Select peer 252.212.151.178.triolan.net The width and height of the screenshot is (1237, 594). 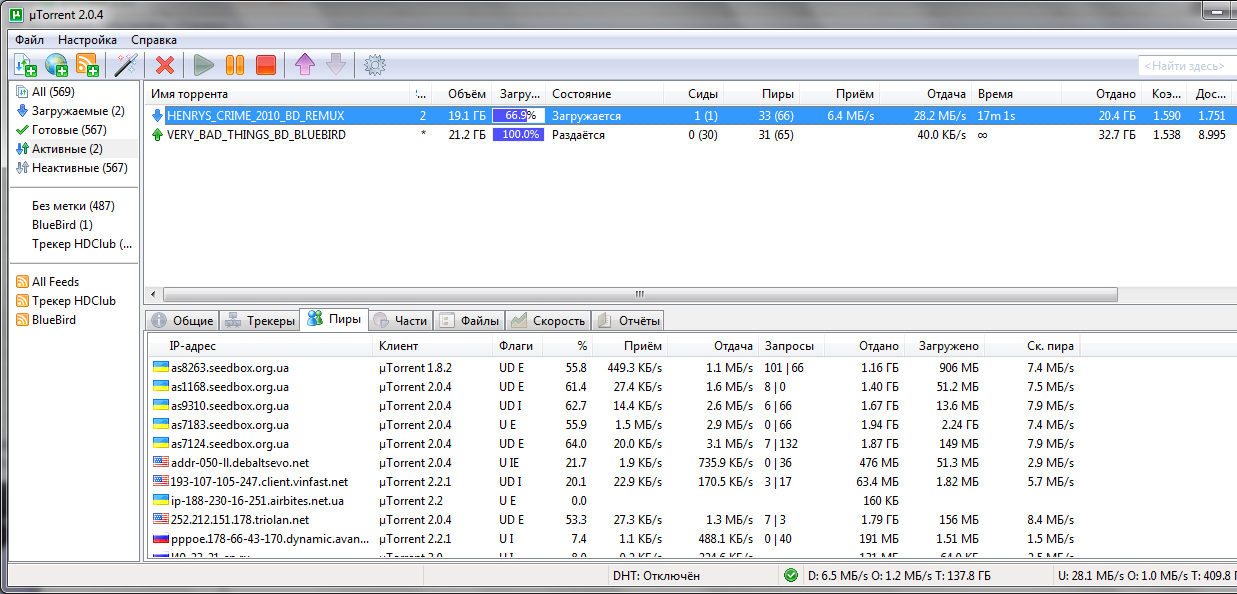614,520
